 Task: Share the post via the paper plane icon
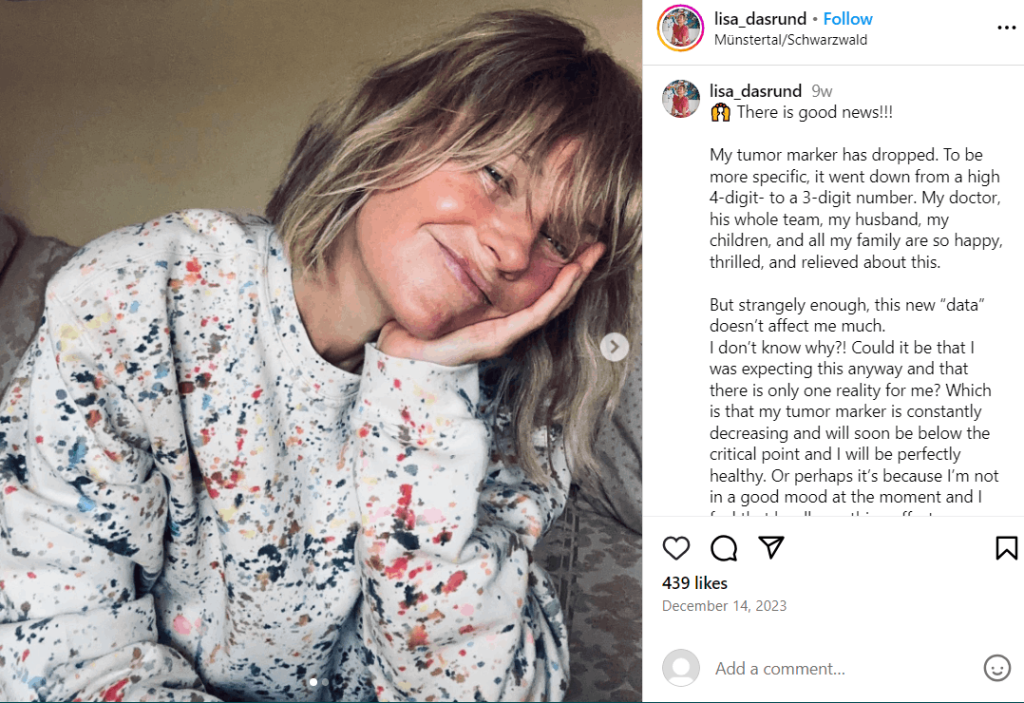tap(771, 548)
